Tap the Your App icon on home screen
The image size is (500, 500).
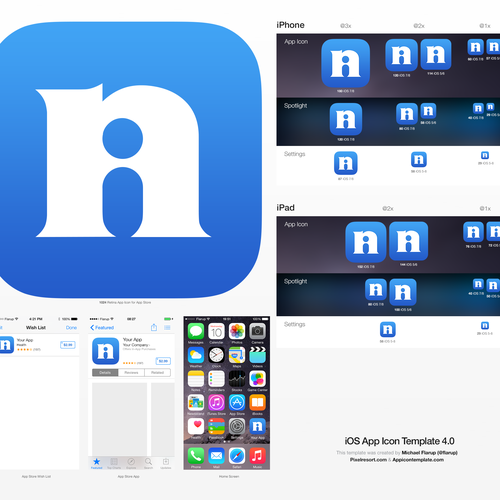257,426
